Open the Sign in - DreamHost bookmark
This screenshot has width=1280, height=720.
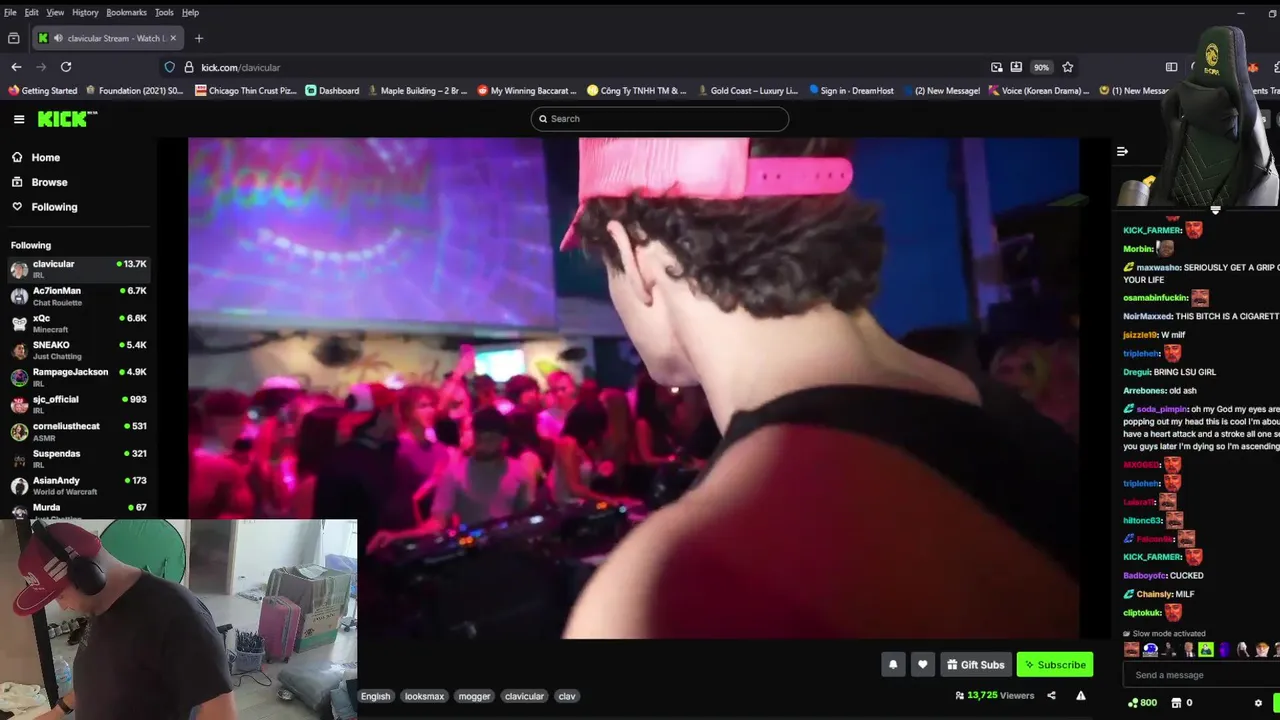pos(851,90)
